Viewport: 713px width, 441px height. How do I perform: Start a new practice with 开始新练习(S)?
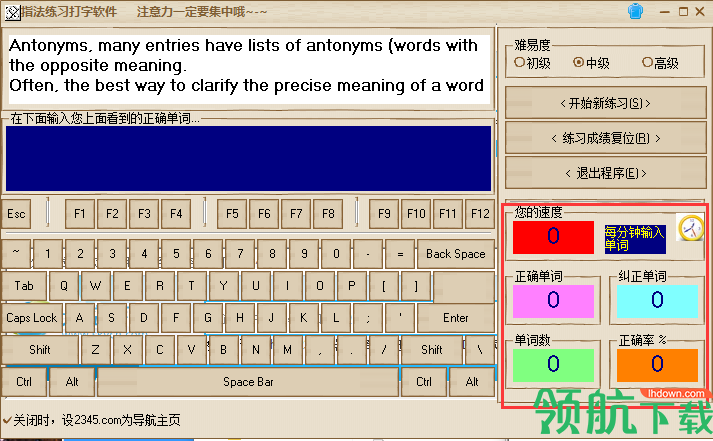point(605,103)
